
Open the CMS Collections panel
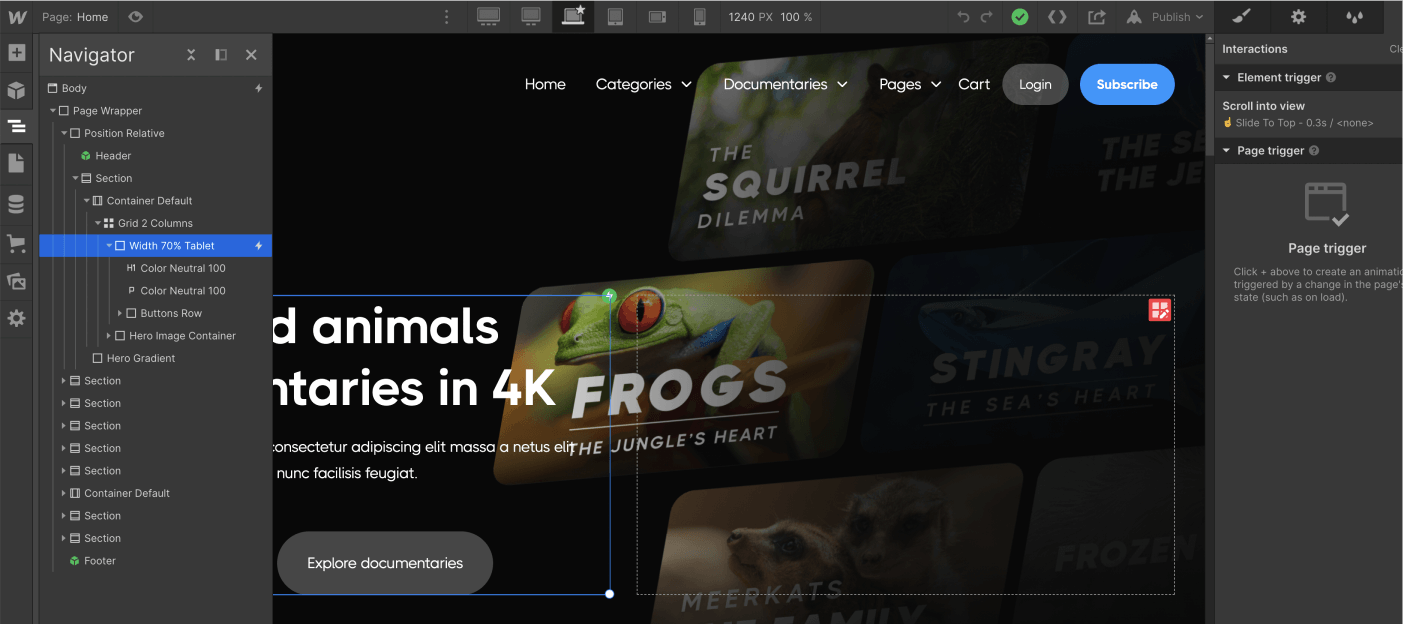(x=16, y=203)
